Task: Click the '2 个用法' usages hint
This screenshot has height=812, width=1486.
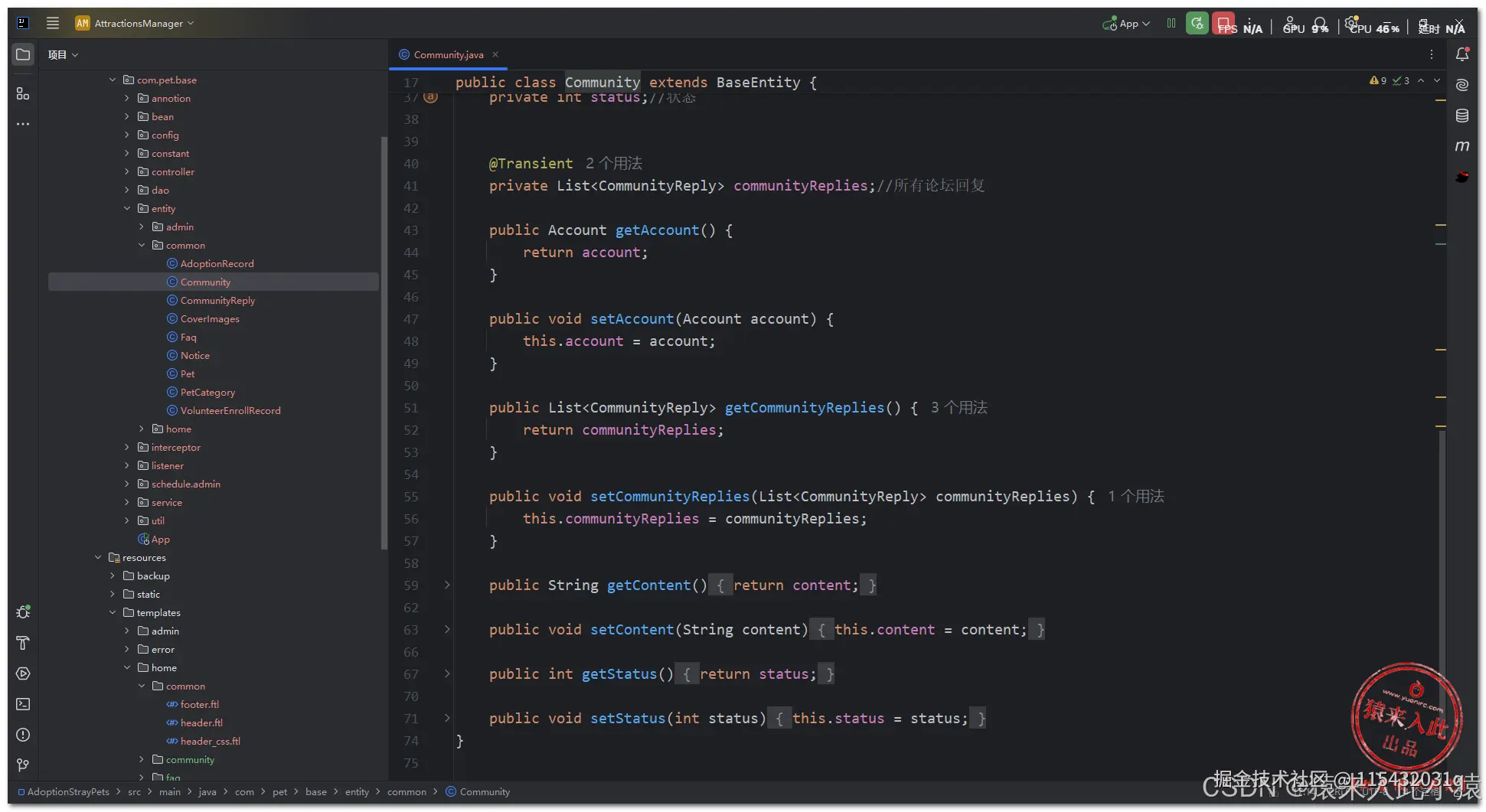Action: pos(614,163)
